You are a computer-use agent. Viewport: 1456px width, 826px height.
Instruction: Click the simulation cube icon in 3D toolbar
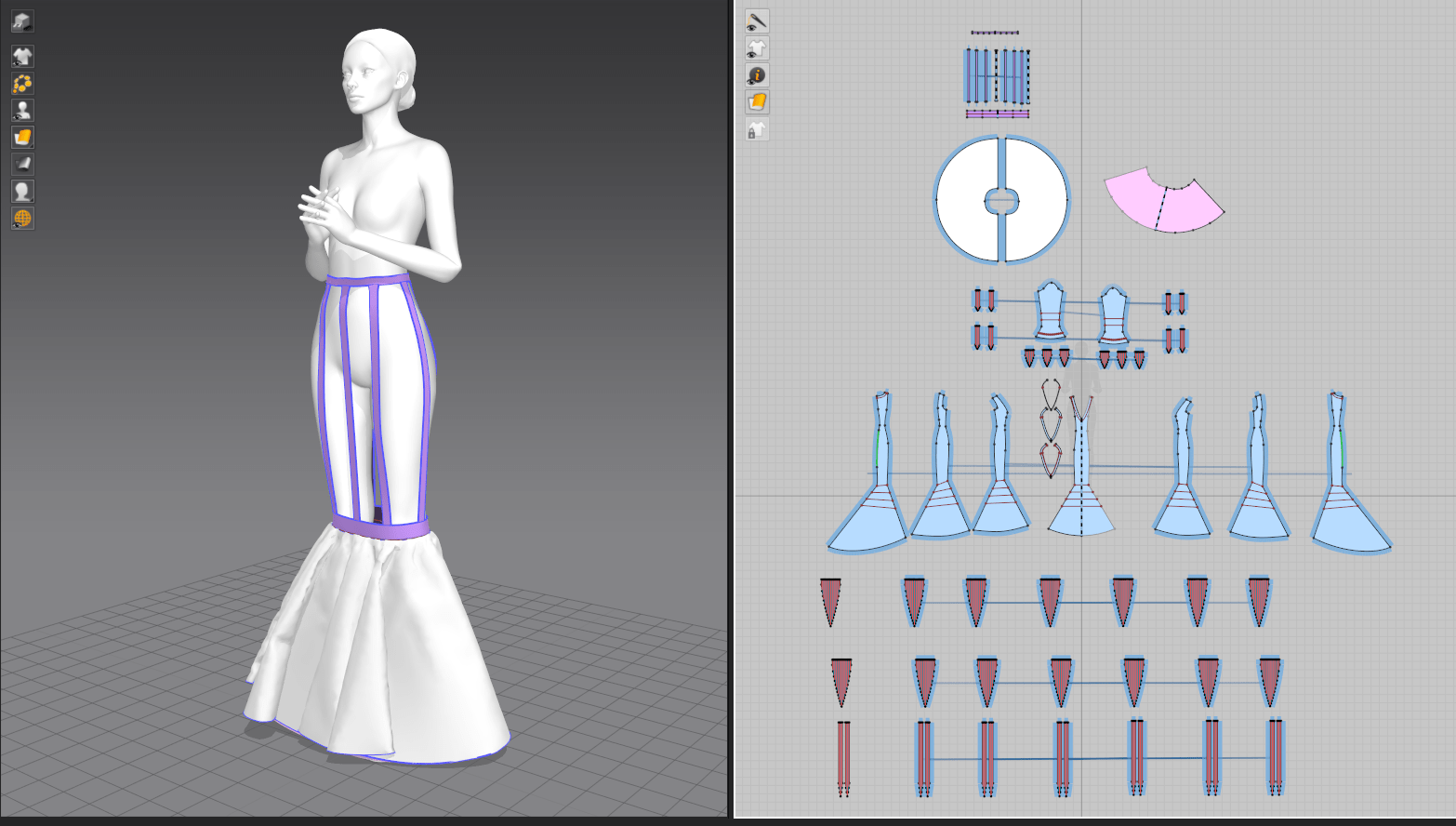(x=22, y=20)
